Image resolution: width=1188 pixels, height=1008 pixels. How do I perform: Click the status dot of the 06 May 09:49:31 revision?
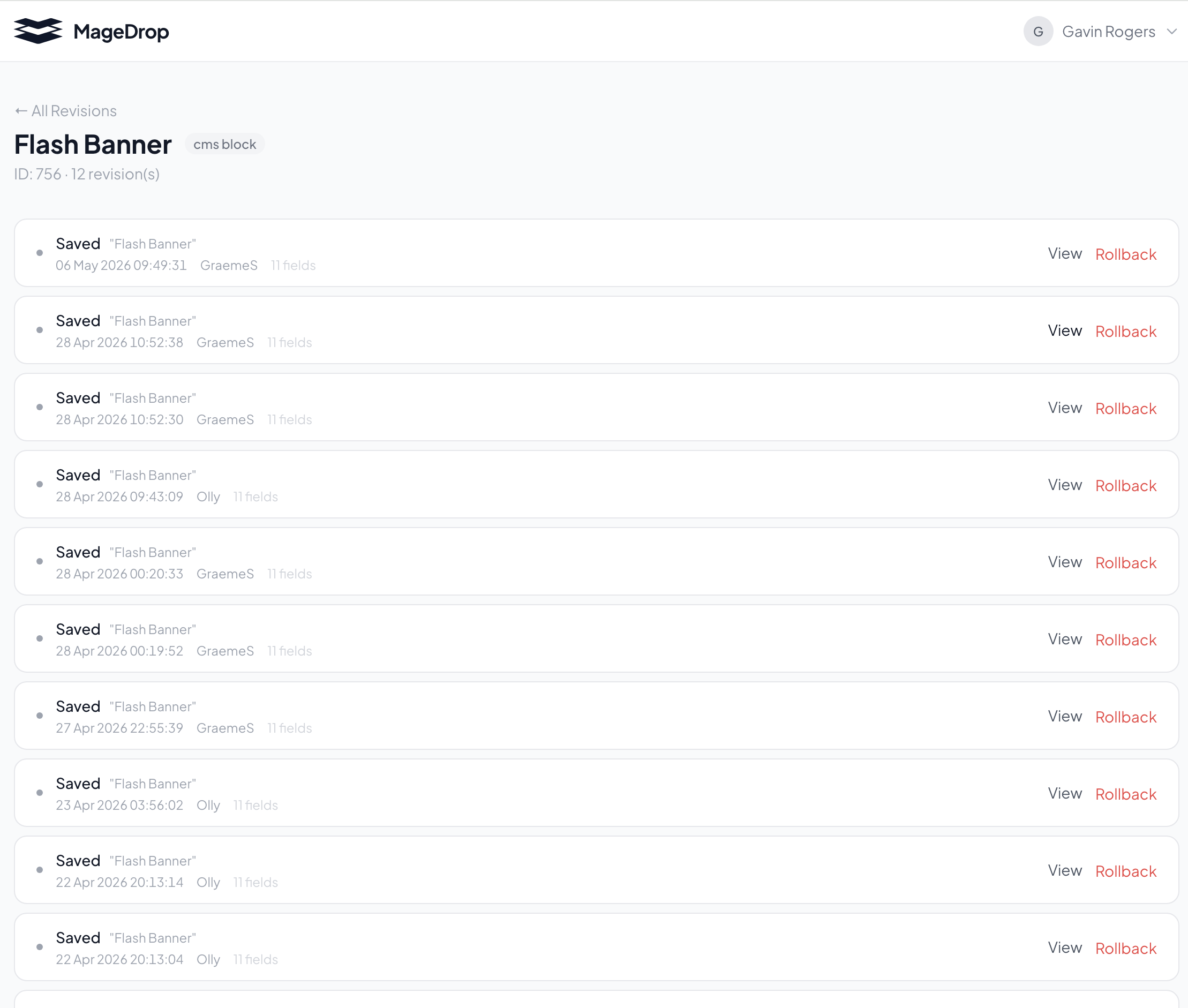[40, 253]
